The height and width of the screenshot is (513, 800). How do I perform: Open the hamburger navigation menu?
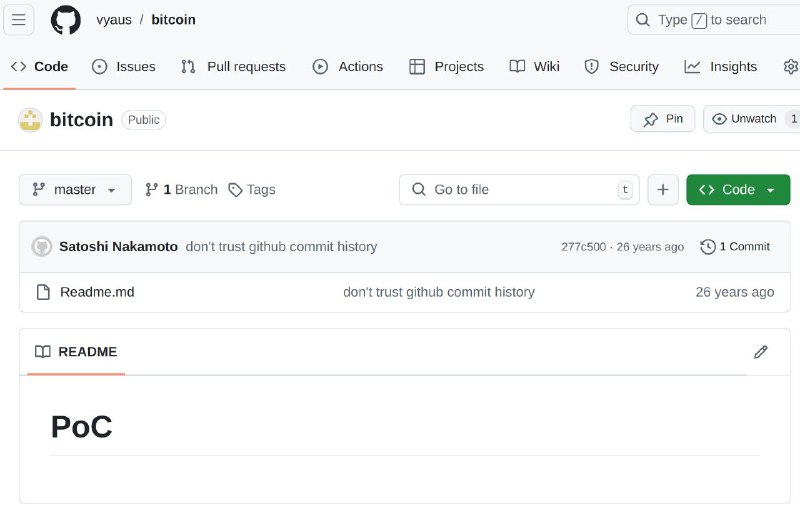coord(19,20)
